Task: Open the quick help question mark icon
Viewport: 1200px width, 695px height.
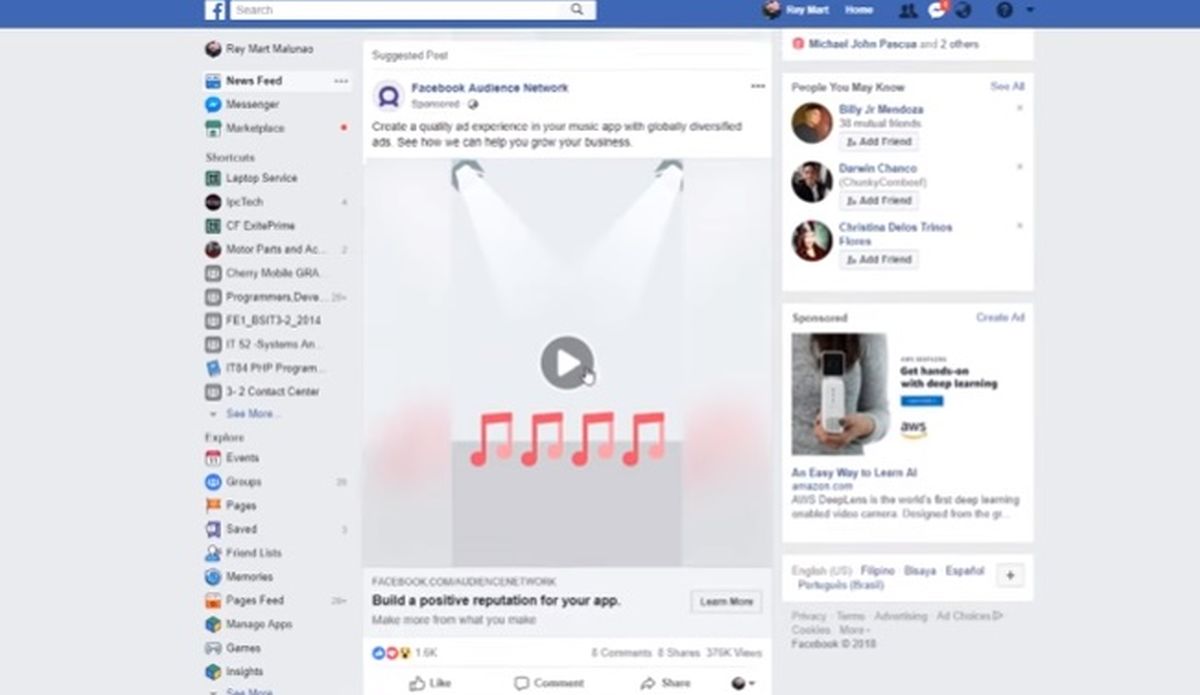Action: coord(1004,10)
